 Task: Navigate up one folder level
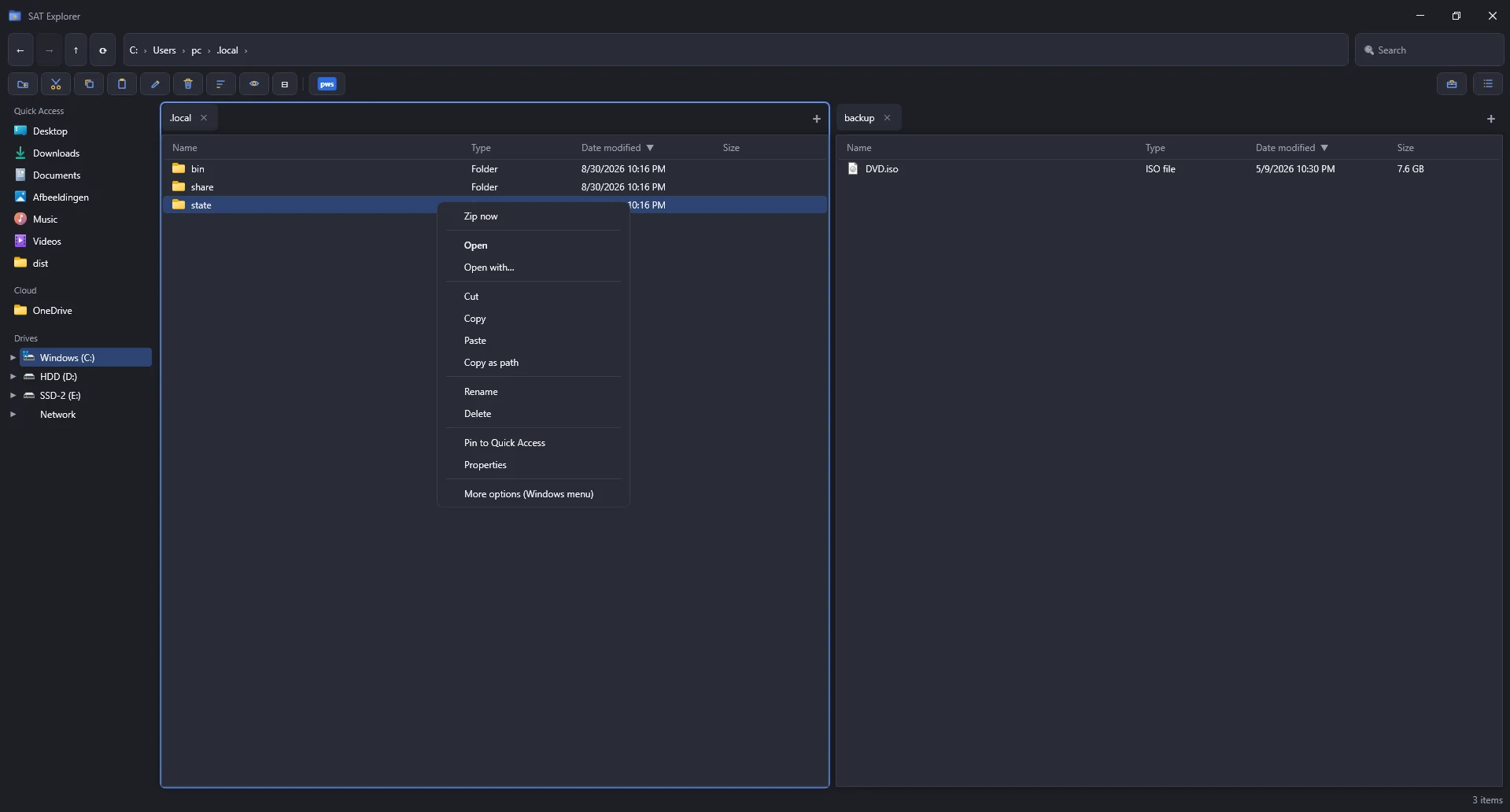coord(76,50)
